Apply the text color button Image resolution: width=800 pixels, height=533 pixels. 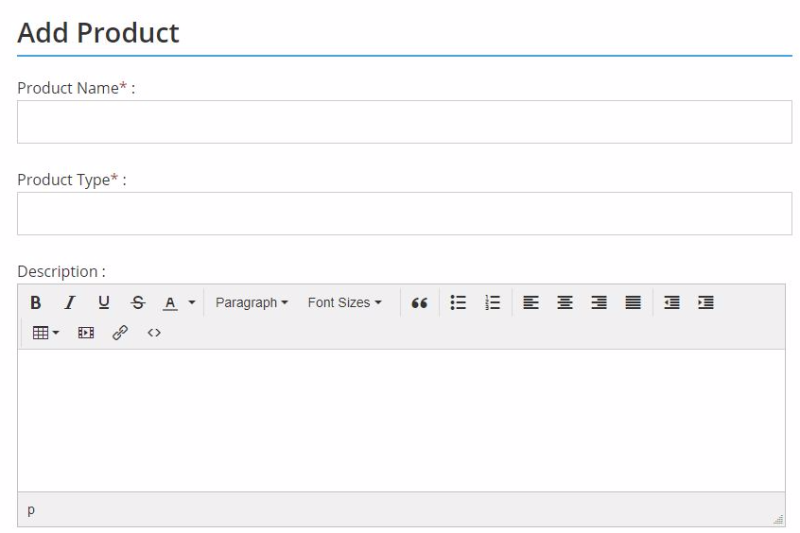[x=170, y=302]
